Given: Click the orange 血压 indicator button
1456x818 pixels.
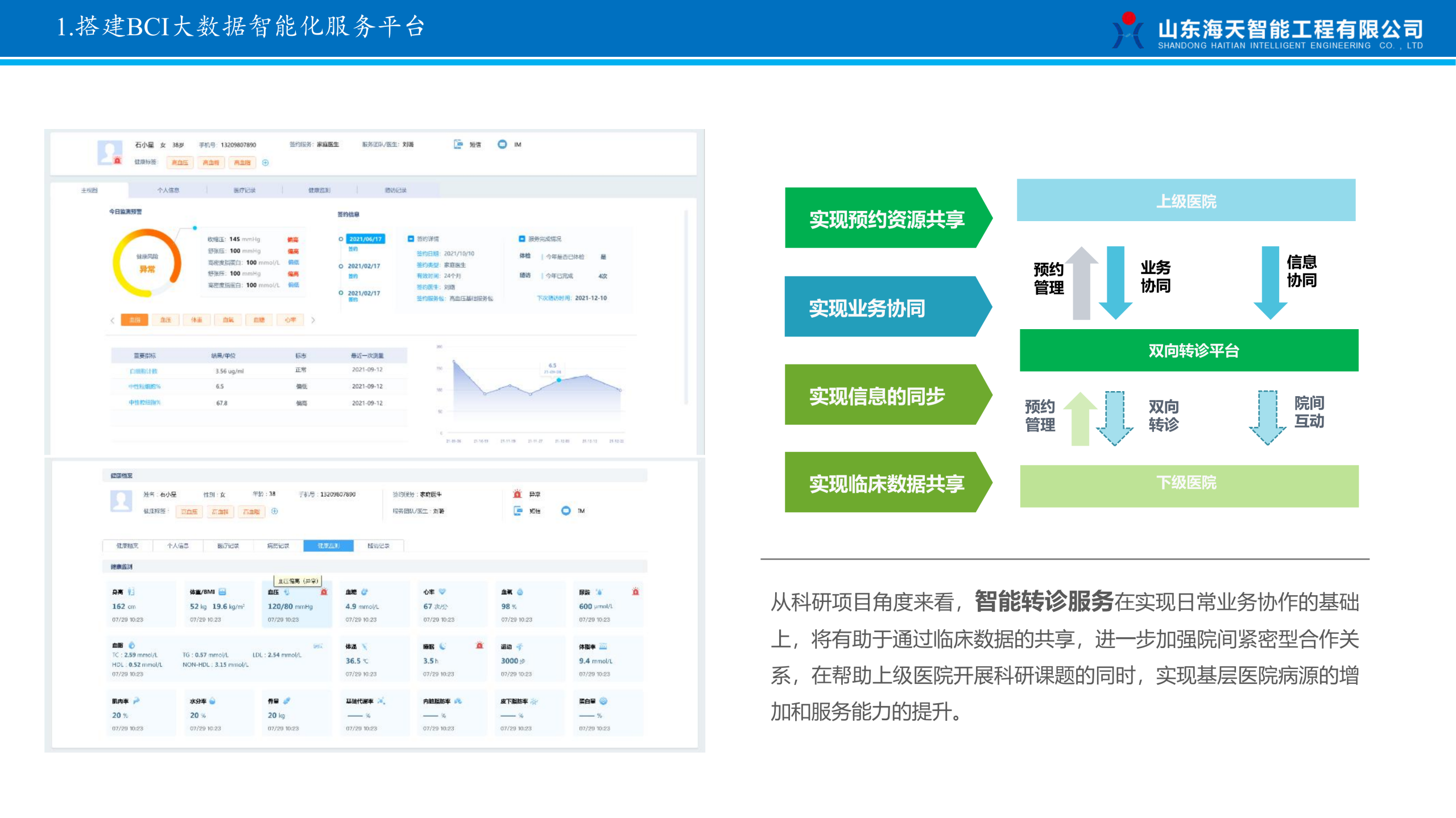Looking at the screenshot, I should (x=166, y=320).
